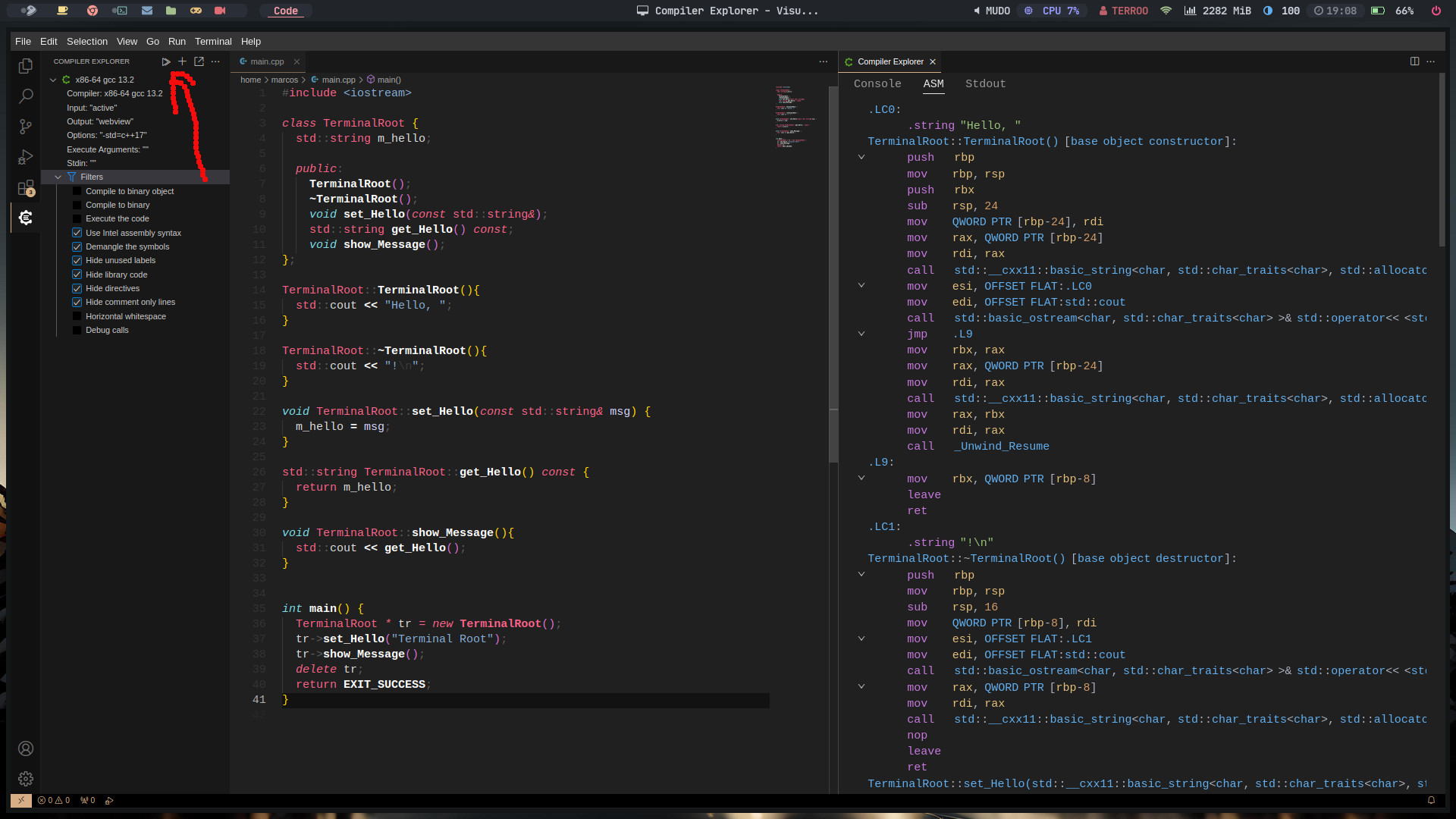
Task: Click the add compiler plus icon
Action: (x=182, y=61)
